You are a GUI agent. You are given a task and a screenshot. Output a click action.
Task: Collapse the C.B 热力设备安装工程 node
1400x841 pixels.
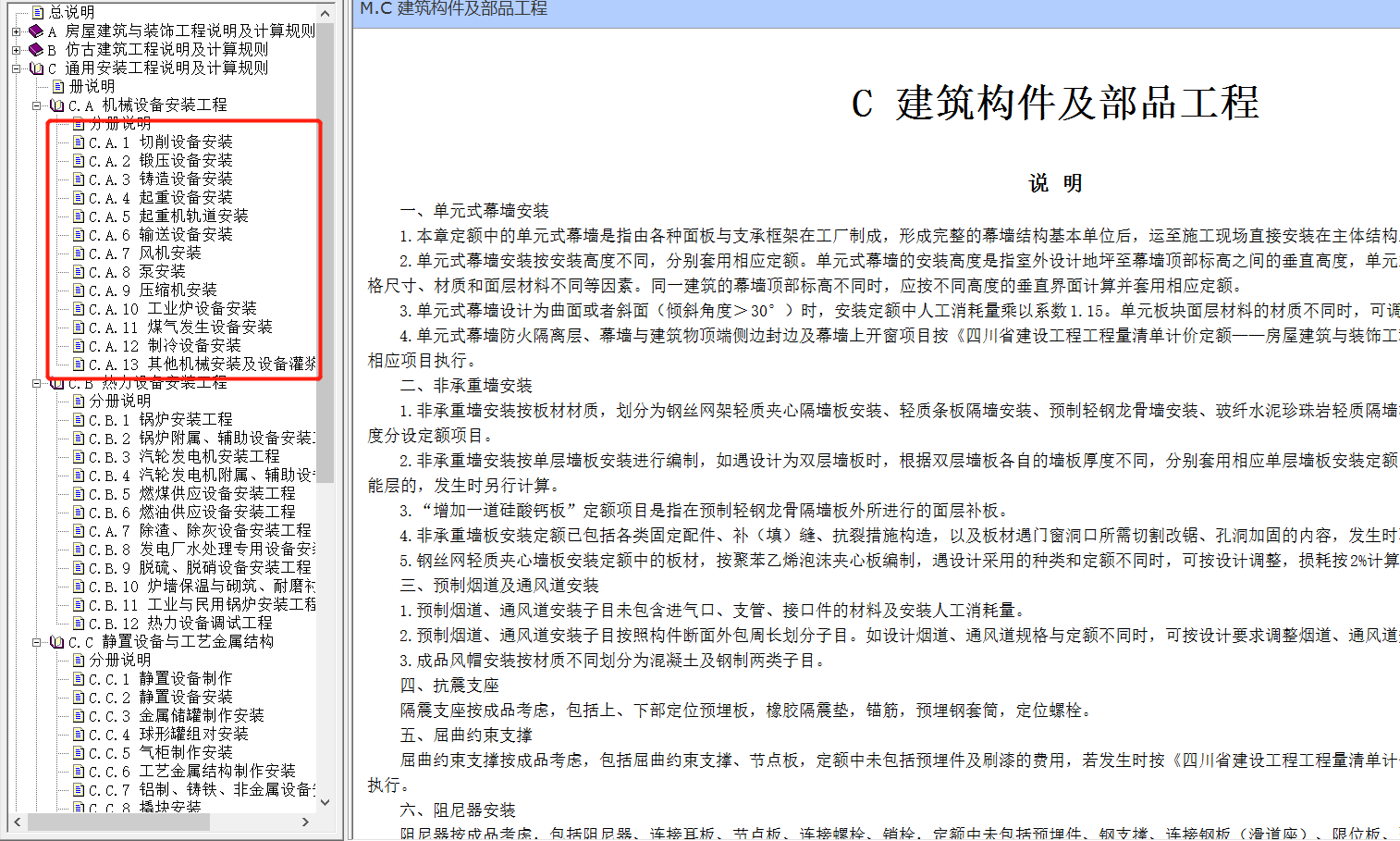(x=36, y=383)
